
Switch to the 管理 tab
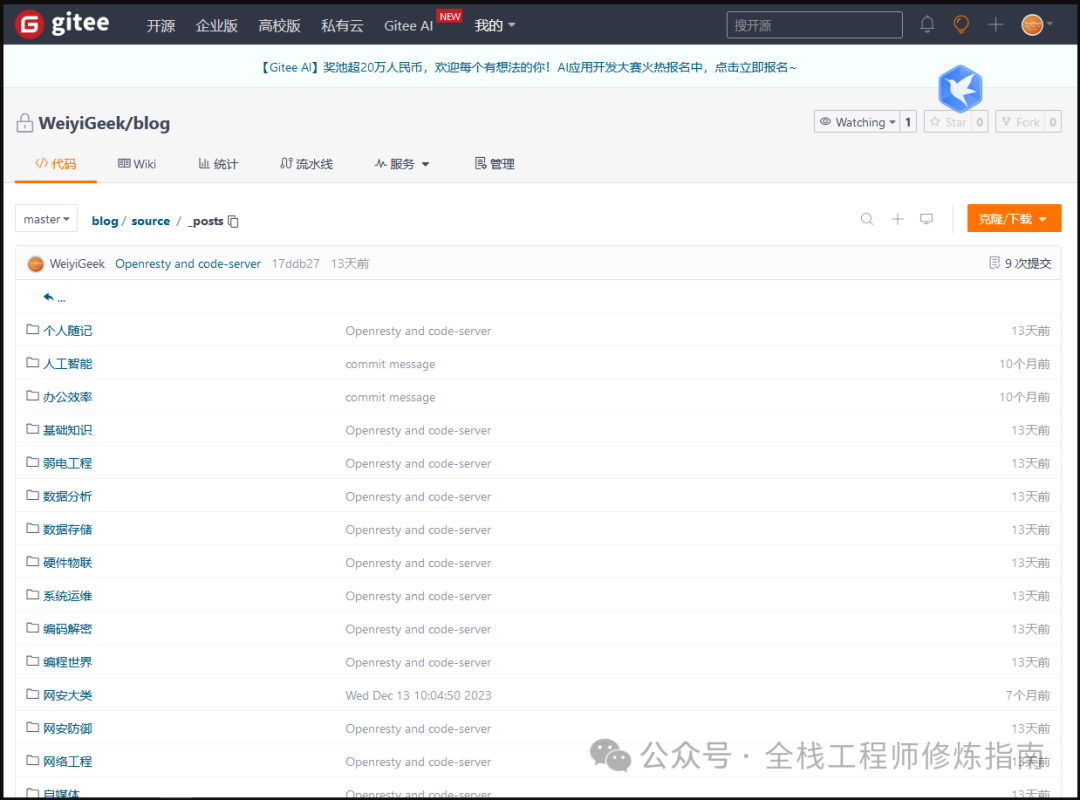[495, 164]
